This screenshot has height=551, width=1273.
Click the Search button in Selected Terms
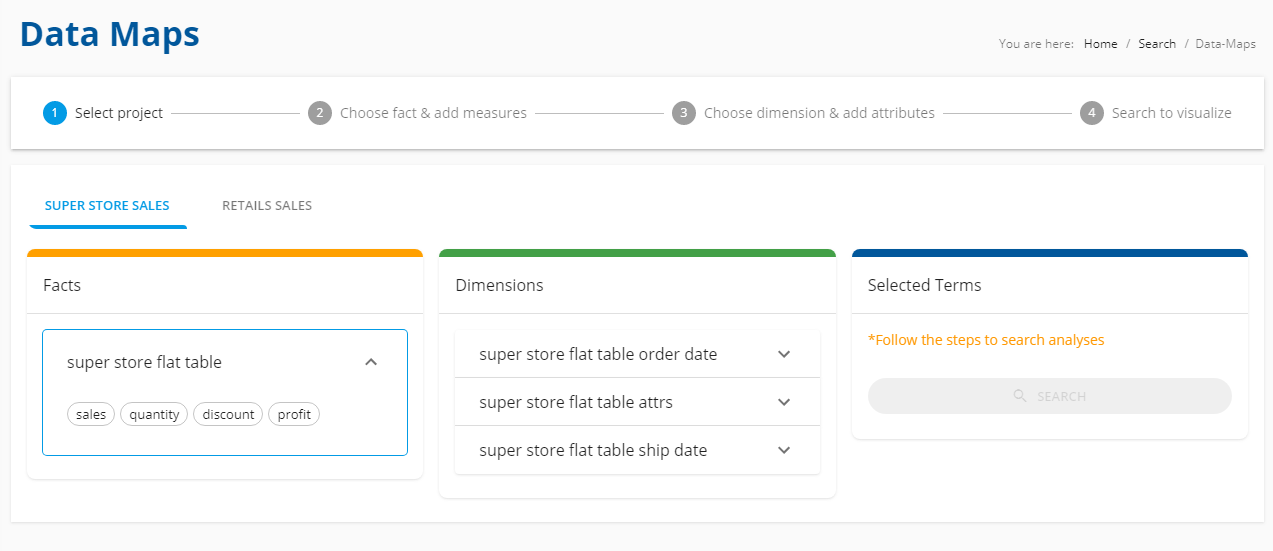pyautogui.click(x=1050, y=396)
